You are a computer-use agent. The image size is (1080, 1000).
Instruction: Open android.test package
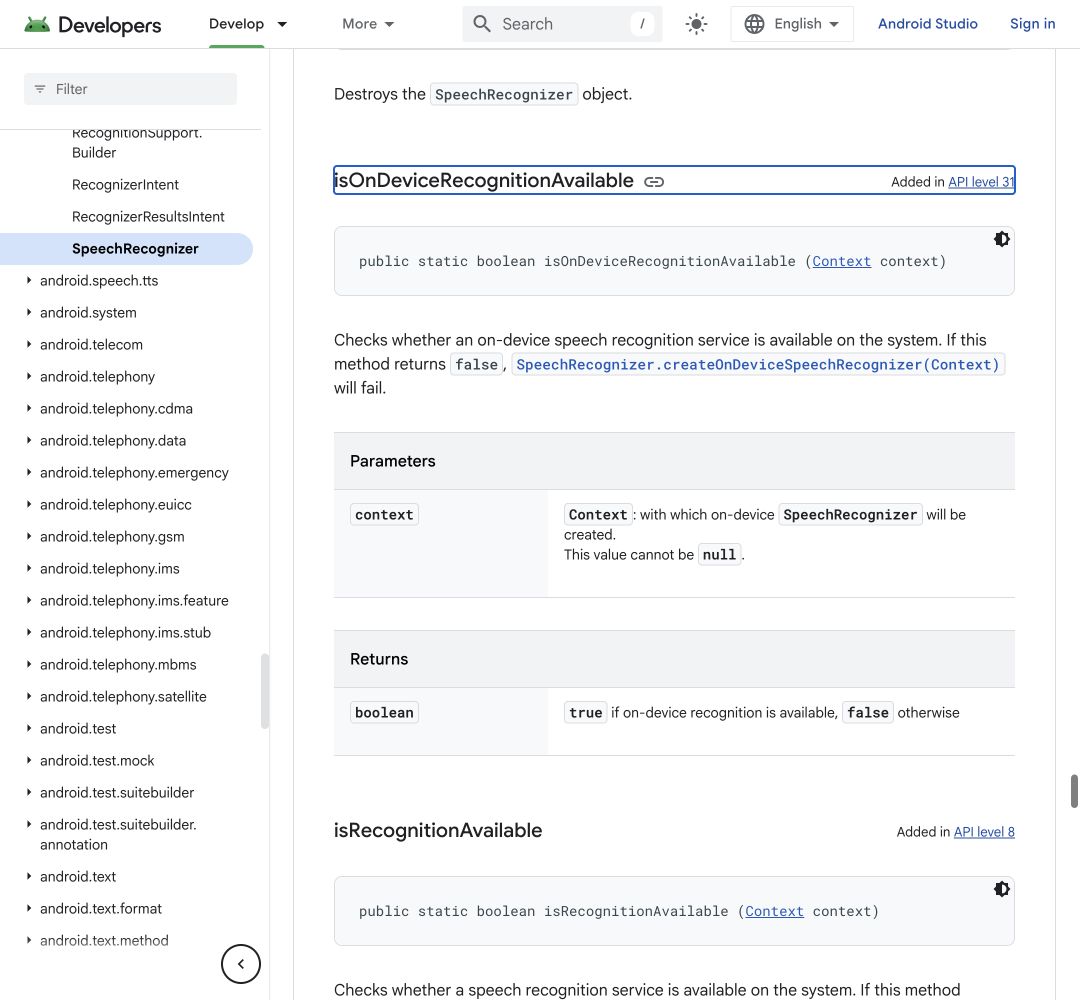pyautogui.click(x=78, y=729)
